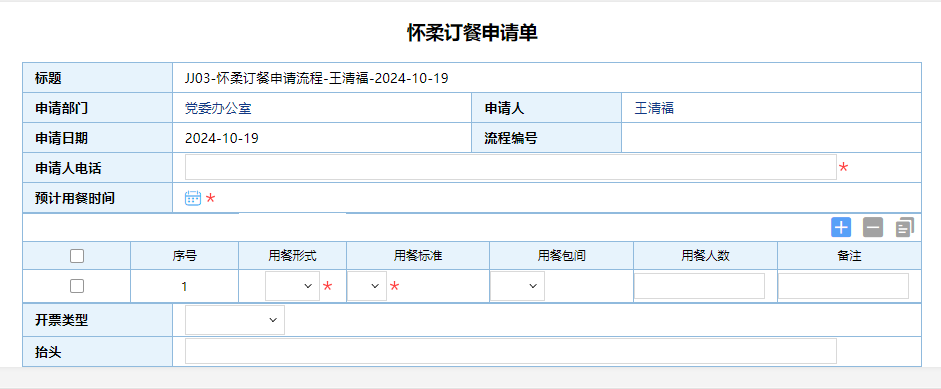Select the 序号 column header
Image resolution: width=941 pixels, height=389 pixels.
point(184,256)
